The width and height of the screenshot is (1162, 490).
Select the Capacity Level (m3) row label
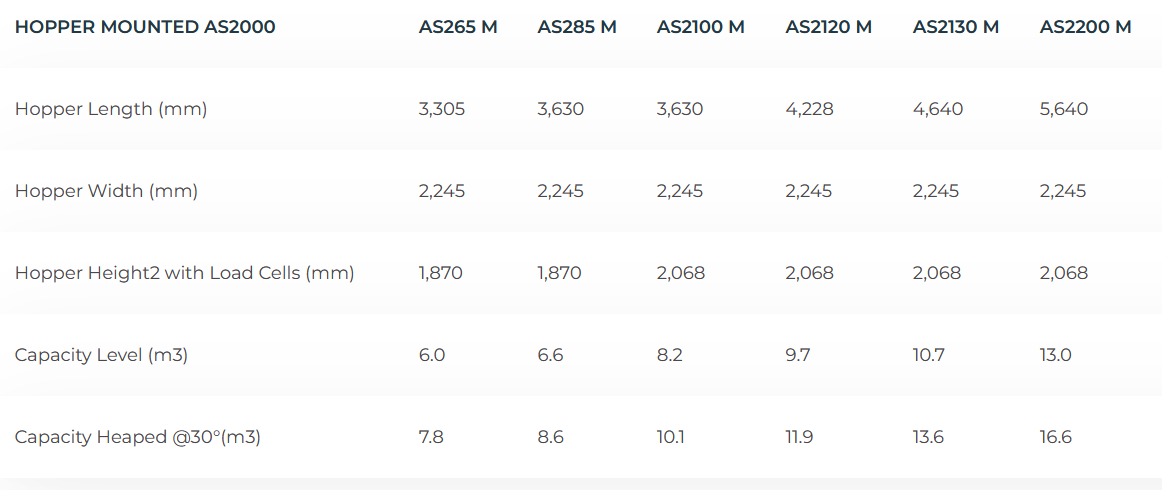[101, 355]
